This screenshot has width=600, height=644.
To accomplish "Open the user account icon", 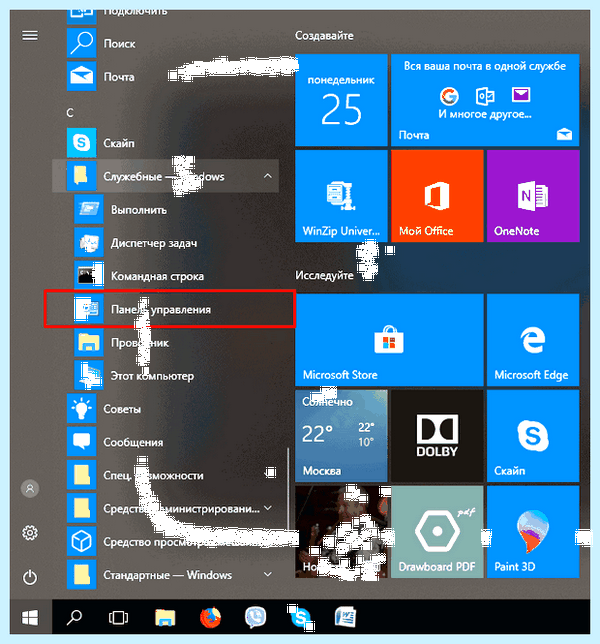I will 30,489.
